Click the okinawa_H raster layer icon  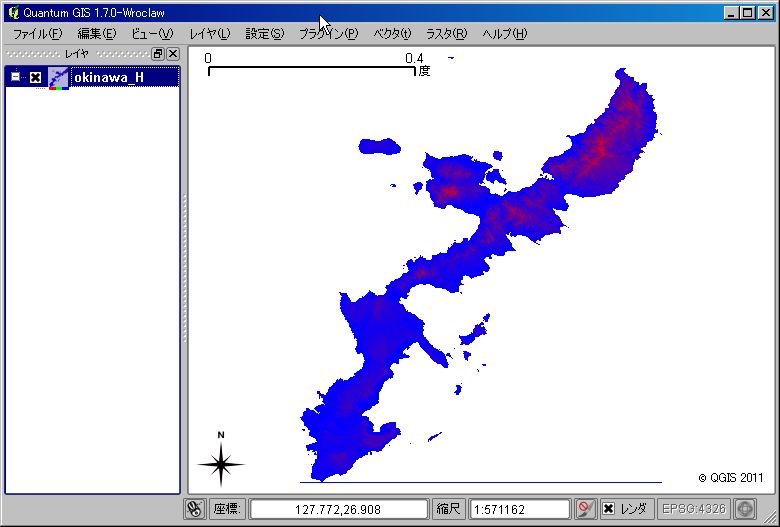[58, 79]
